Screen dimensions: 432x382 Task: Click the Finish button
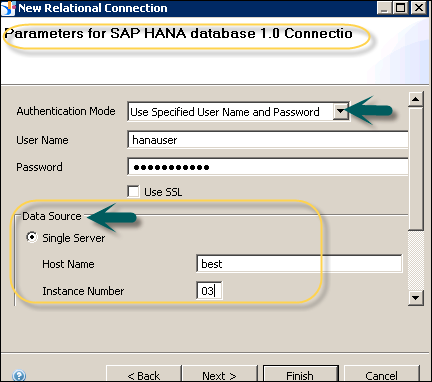coord(300,374)
